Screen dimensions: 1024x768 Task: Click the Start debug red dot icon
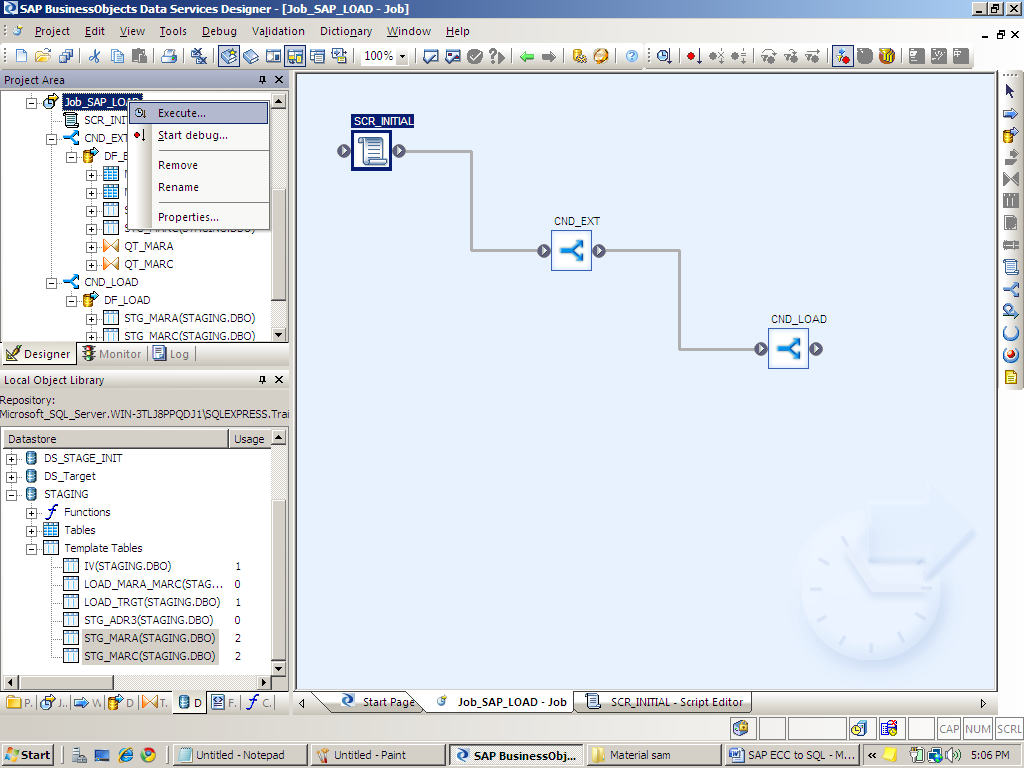[694, 56]
